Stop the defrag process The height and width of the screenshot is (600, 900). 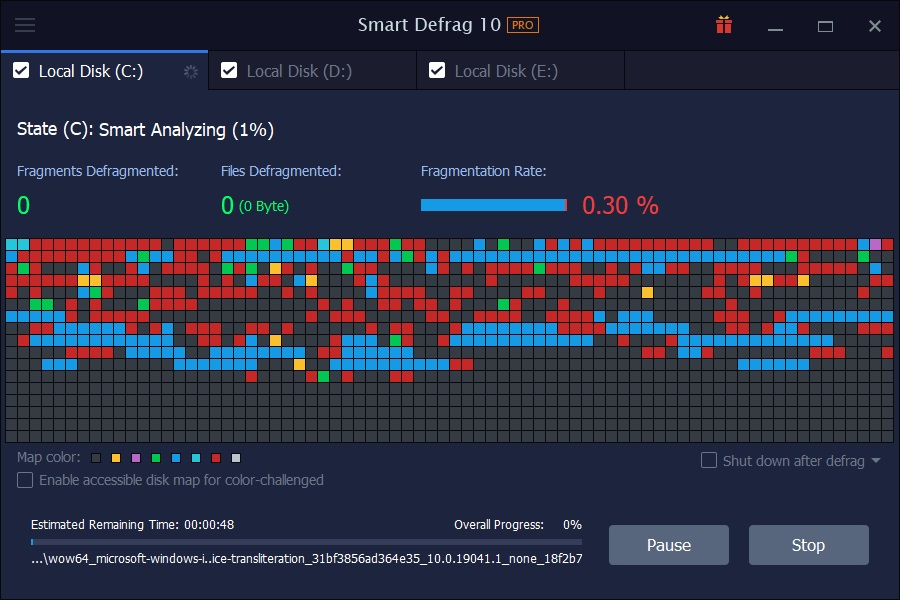[x=808, y=545]
